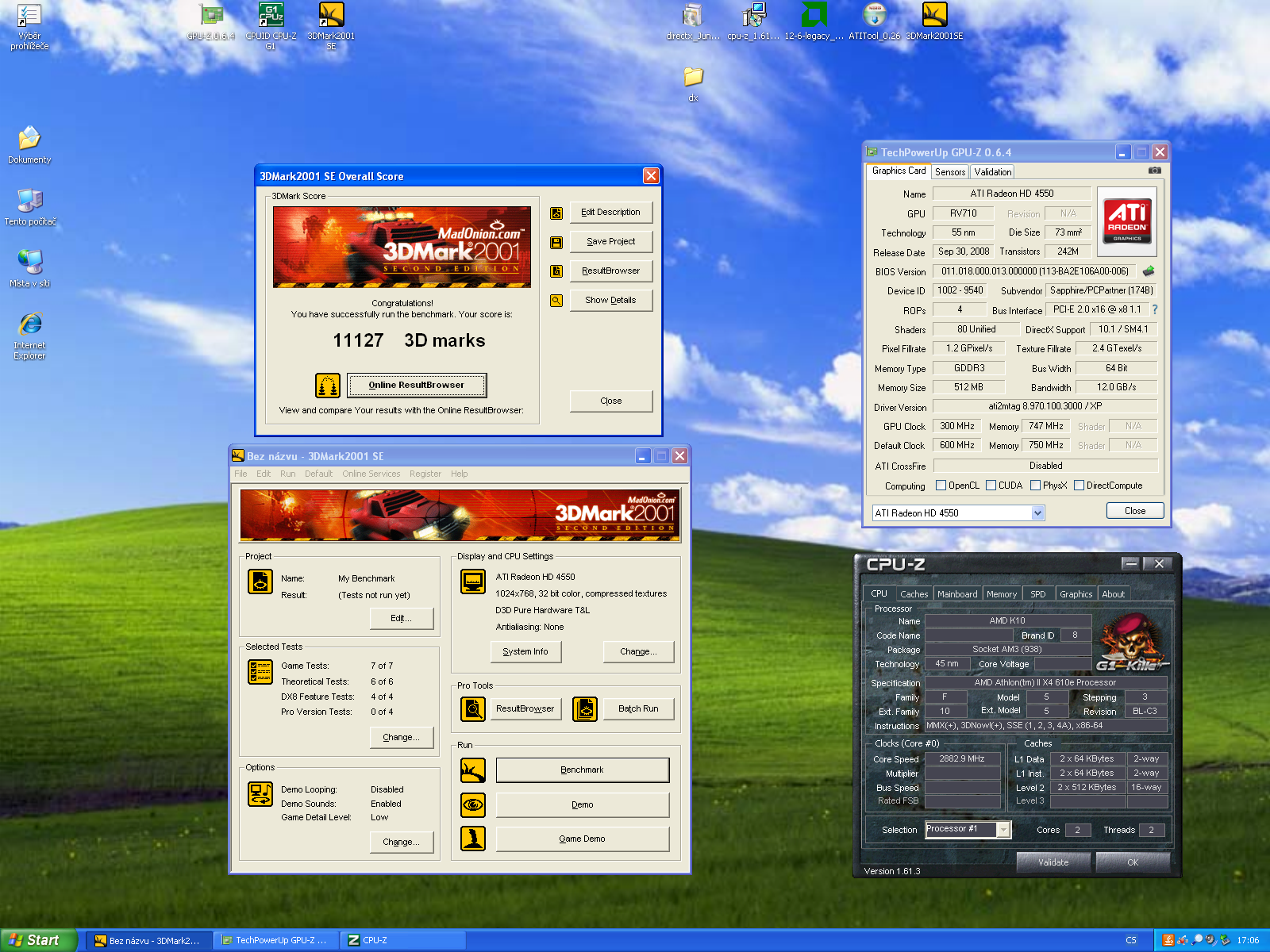Open the Tento počítač desktop icon
Screen dimensions: 1270x952
(x=29, y=207)
